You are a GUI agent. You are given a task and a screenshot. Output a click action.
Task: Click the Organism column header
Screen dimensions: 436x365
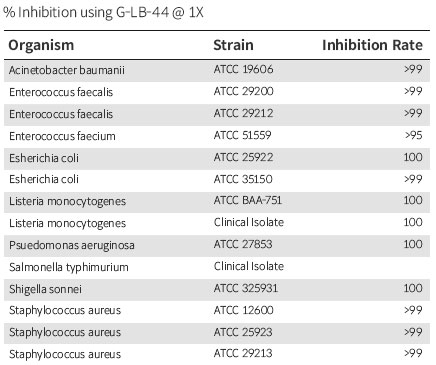click(x=41, y=45)
